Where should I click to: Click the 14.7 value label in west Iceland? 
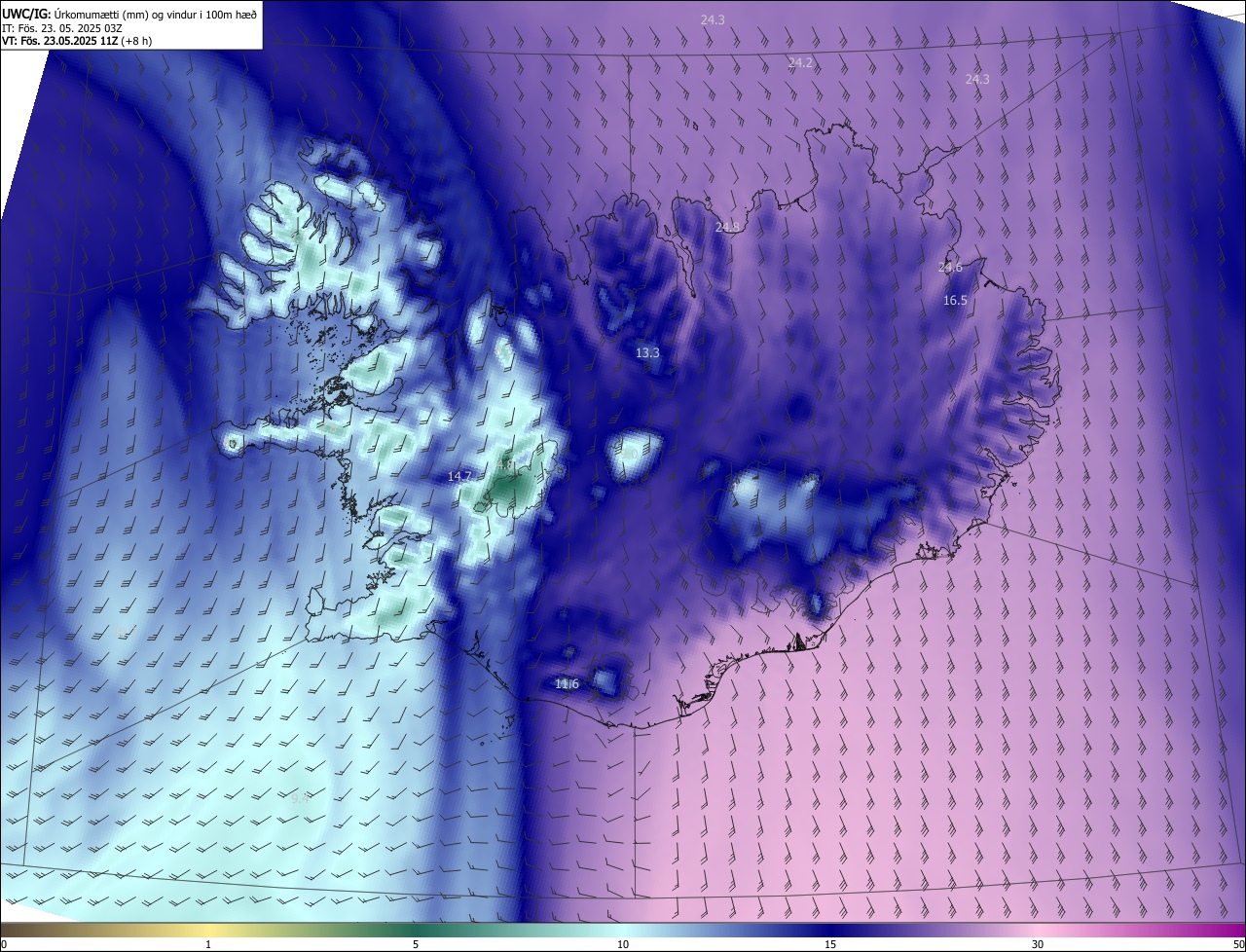coord(459,477)
